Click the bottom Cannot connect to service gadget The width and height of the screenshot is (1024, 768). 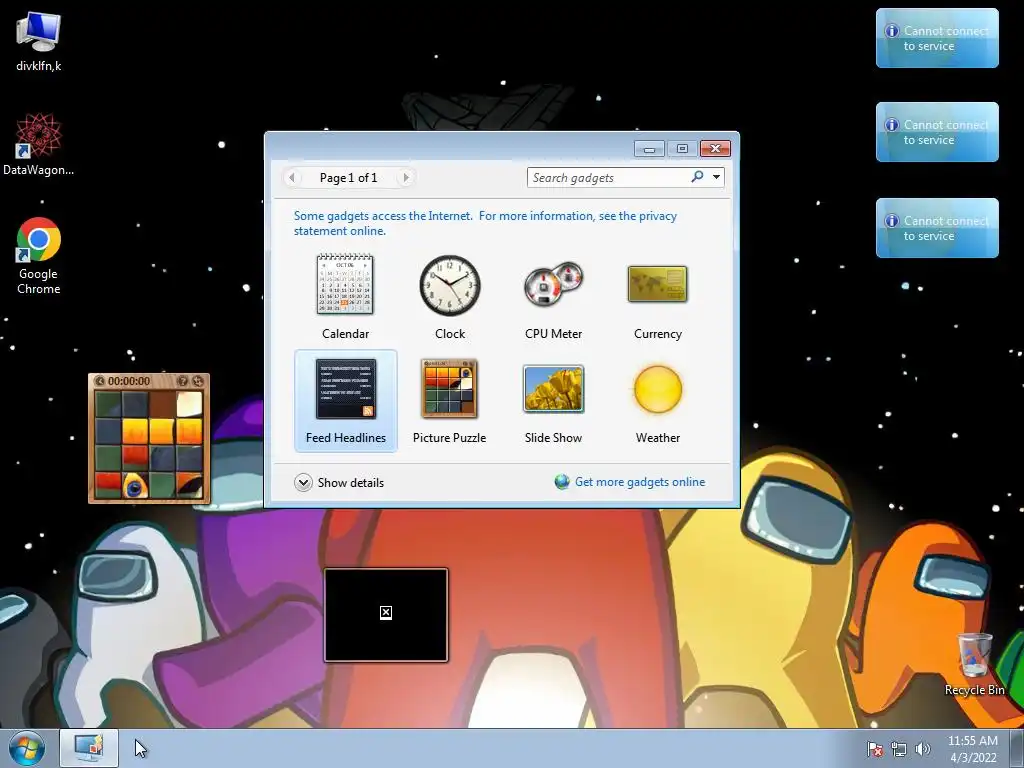click(937, 228)
